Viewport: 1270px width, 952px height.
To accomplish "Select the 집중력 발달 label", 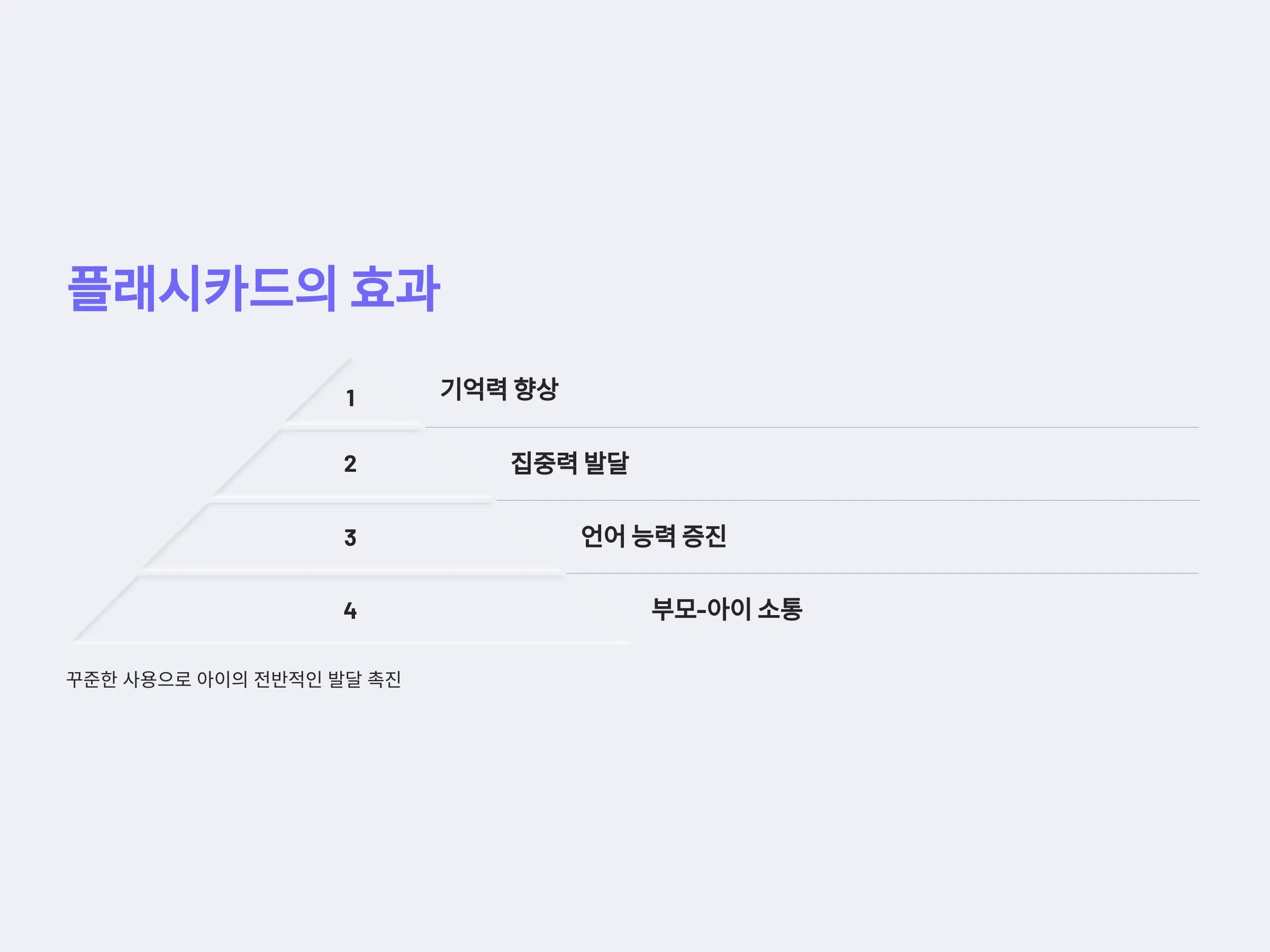I will click(569, 463).
